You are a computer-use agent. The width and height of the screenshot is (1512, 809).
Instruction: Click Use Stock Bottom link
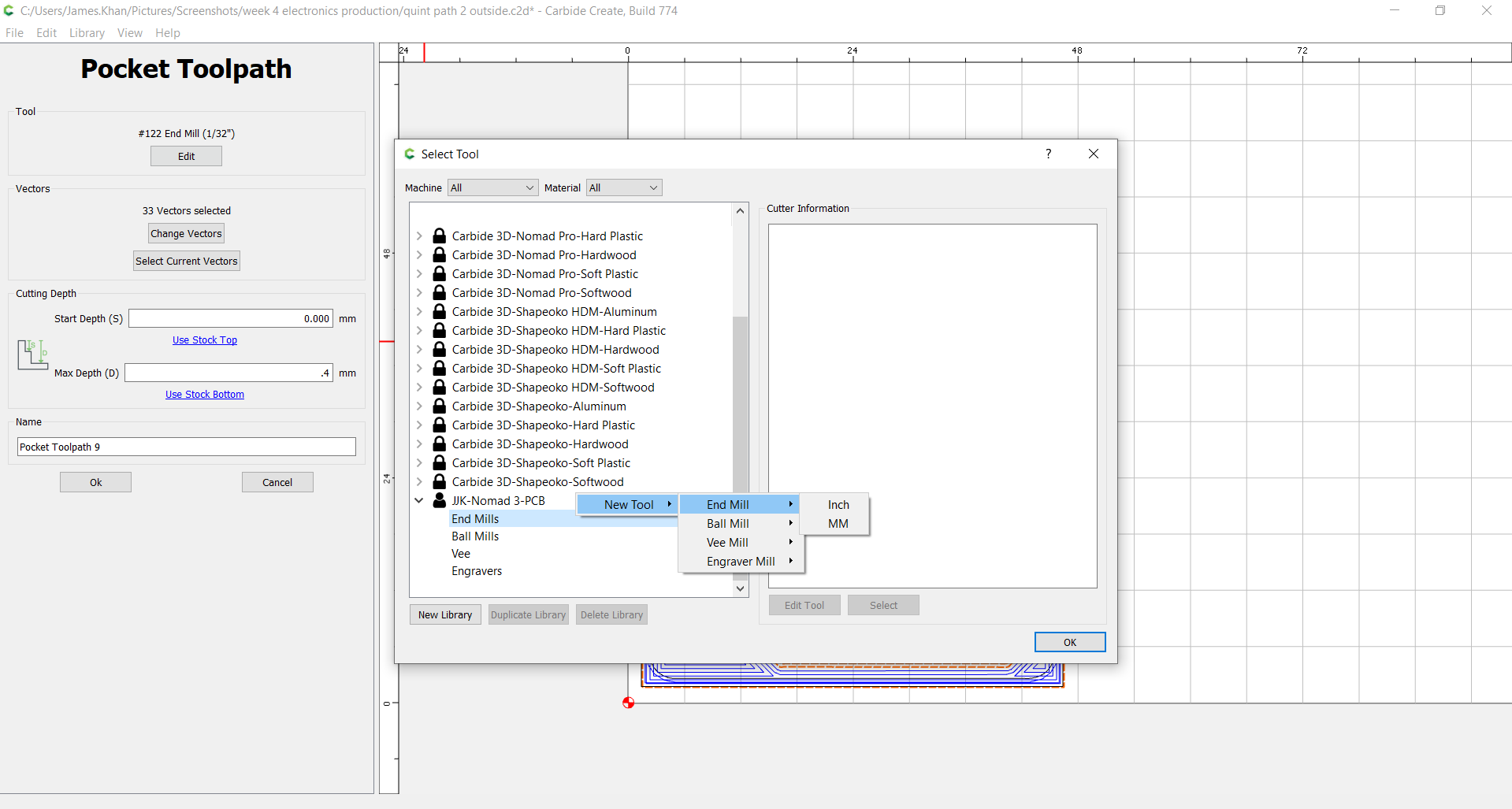tap(205, 394)
